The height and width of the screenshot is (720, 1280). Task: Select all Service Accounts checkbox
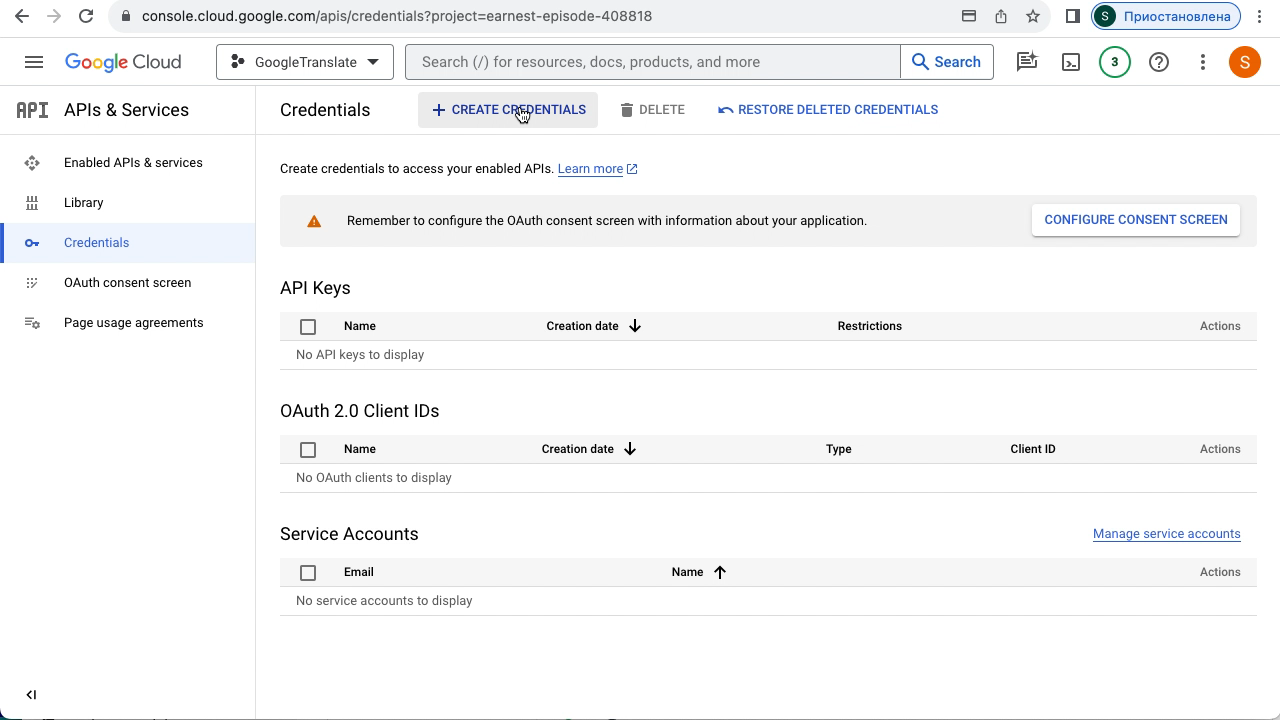(x=308, y=573)
